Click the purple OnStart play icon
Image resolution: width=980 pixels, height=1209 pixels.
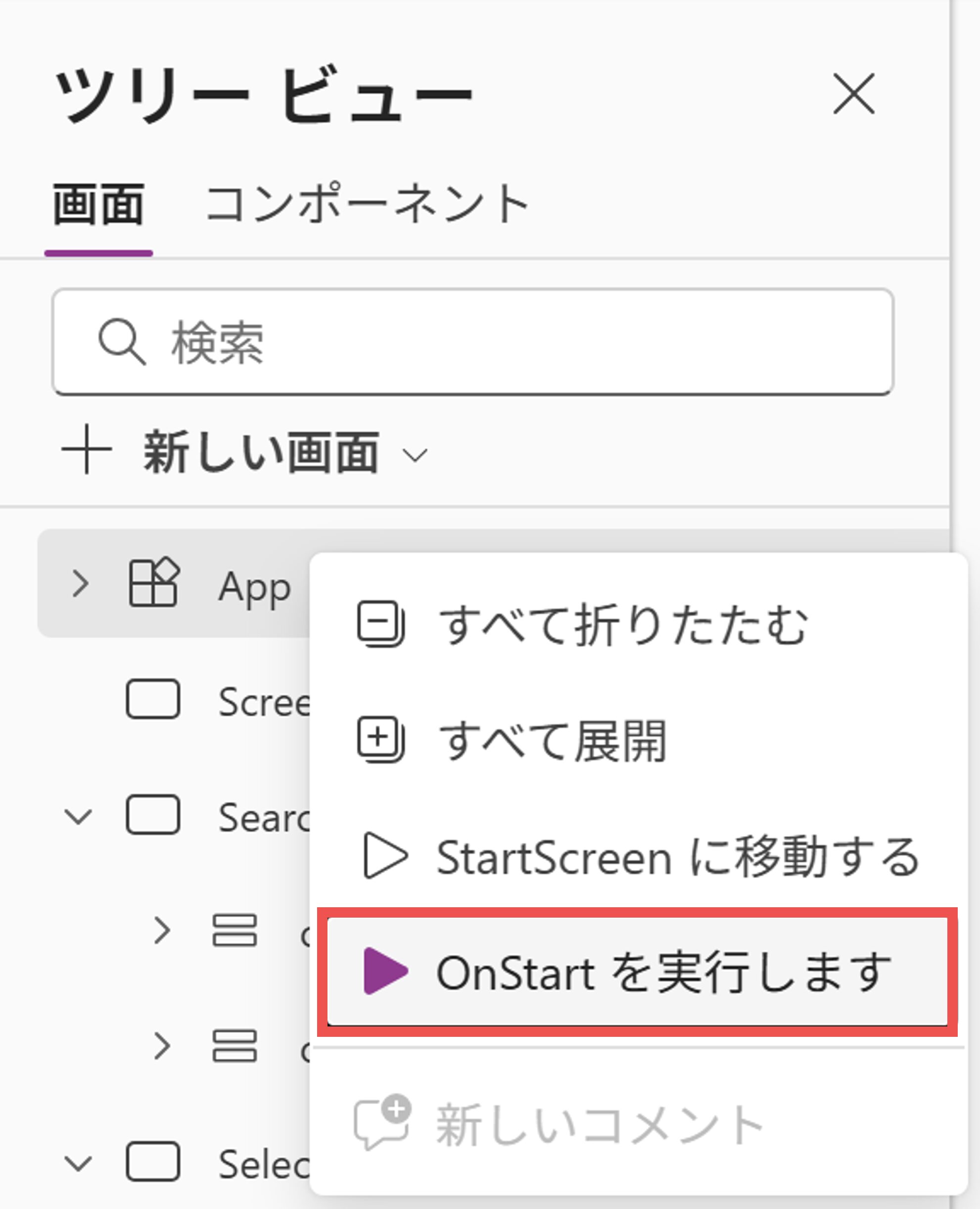click(385, 971)
